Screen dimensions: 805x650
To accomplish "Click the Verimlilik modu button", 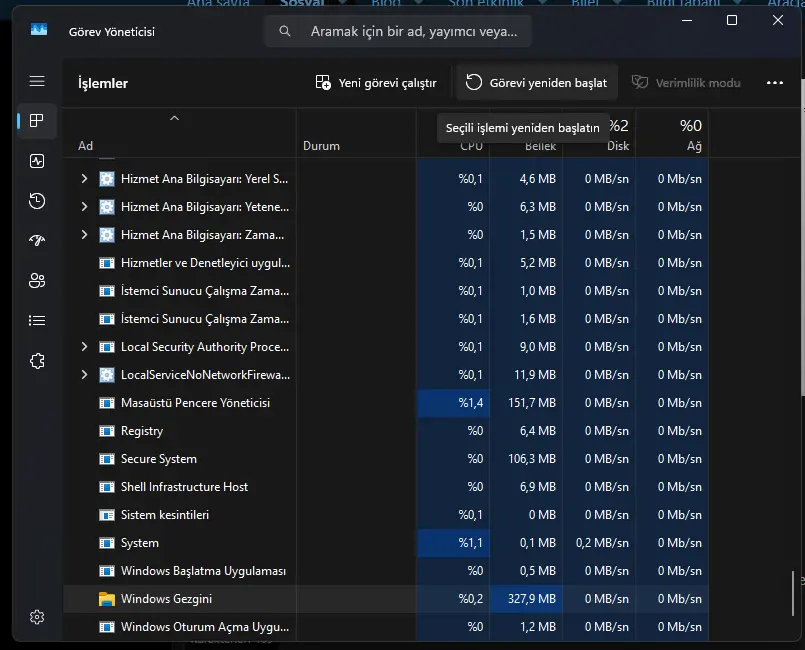I will point(686,83).
